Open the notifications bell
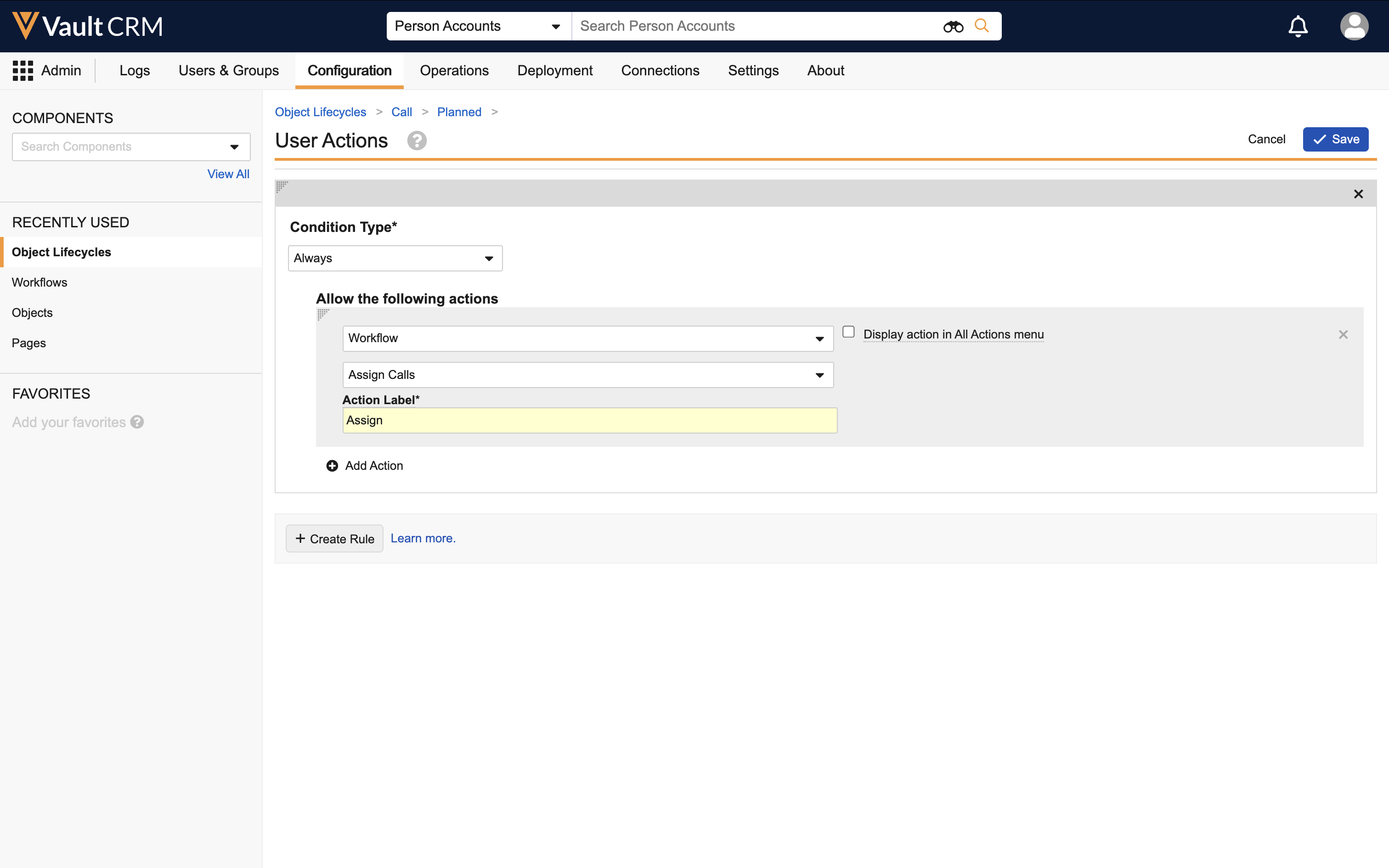Viewport: 1389px width, 868px height. (1298, 27)
